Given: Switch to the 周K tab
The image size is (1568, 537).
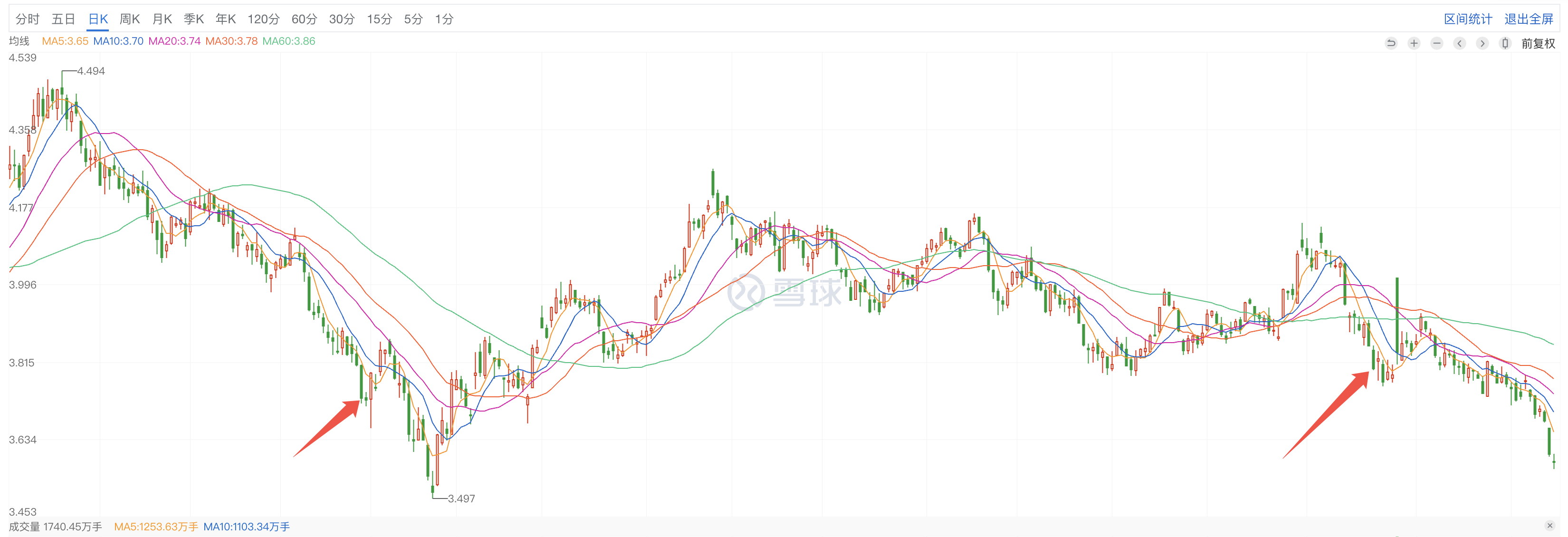Looking at the screenshot, I should pyautogui.click(x=130, y=19).
